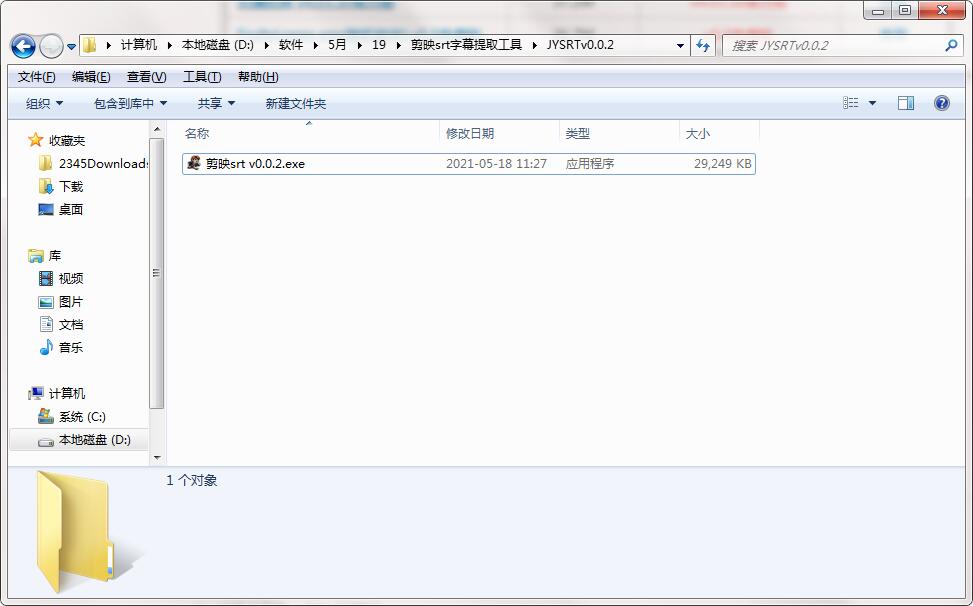Refresh the folder with the refresh icon

(x=703, y=46)
